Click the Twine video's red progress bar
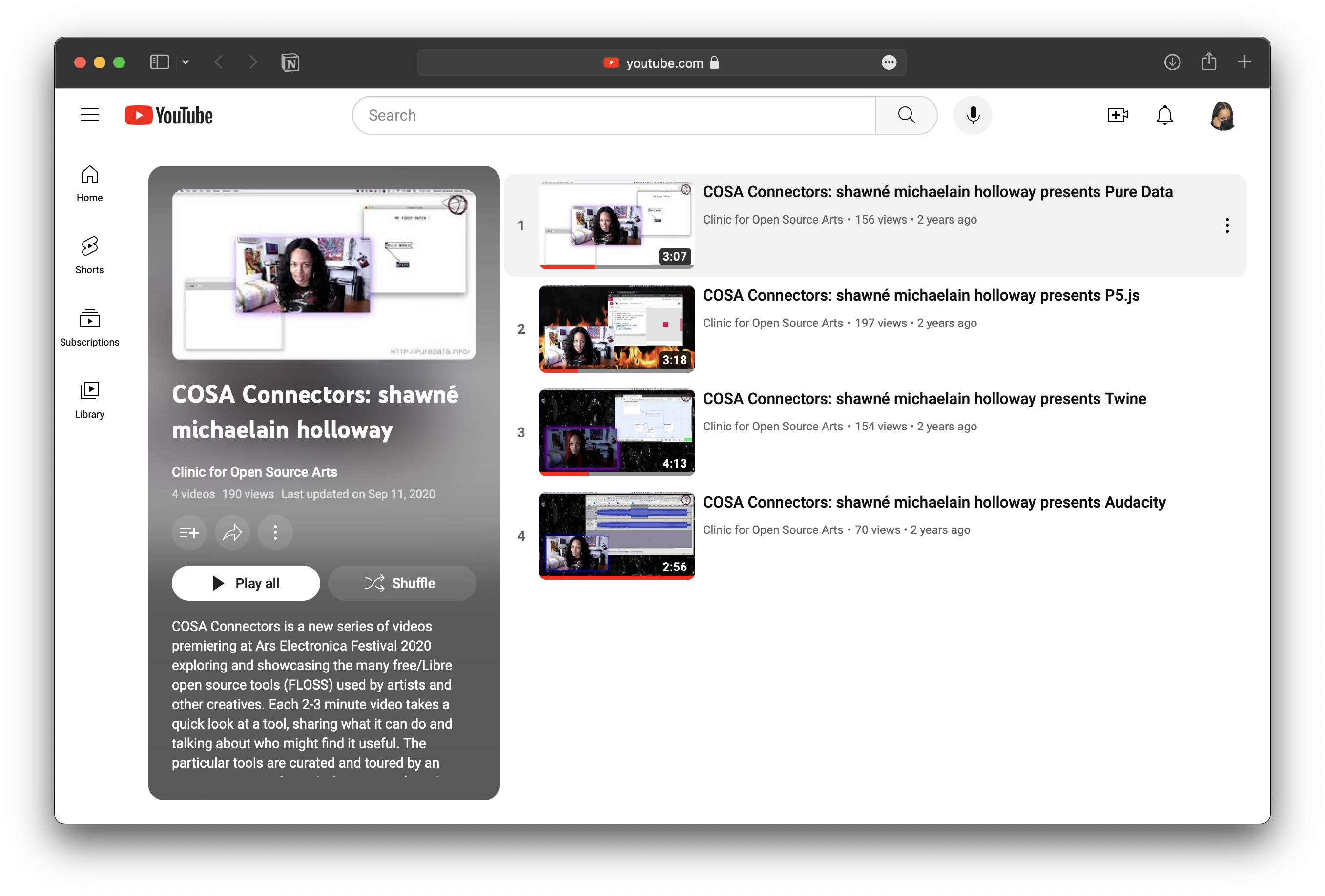 click(564, 474)
